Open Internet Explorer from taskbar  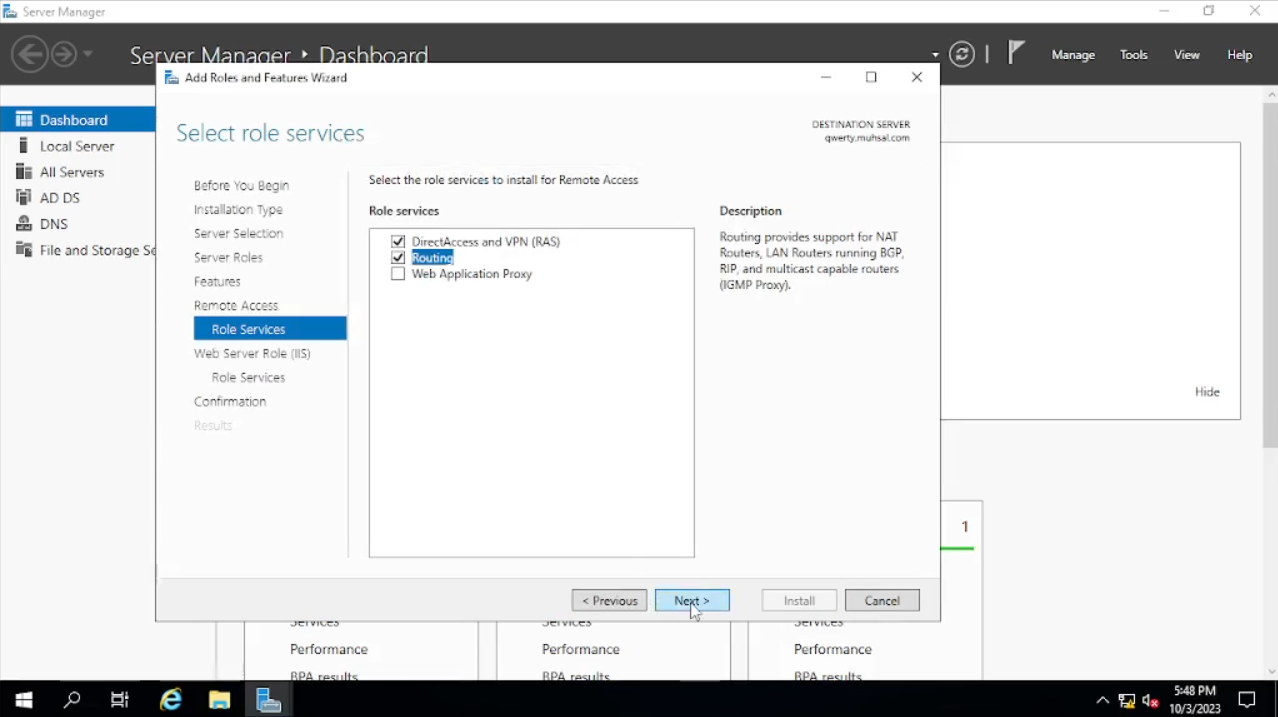point(171,699)
